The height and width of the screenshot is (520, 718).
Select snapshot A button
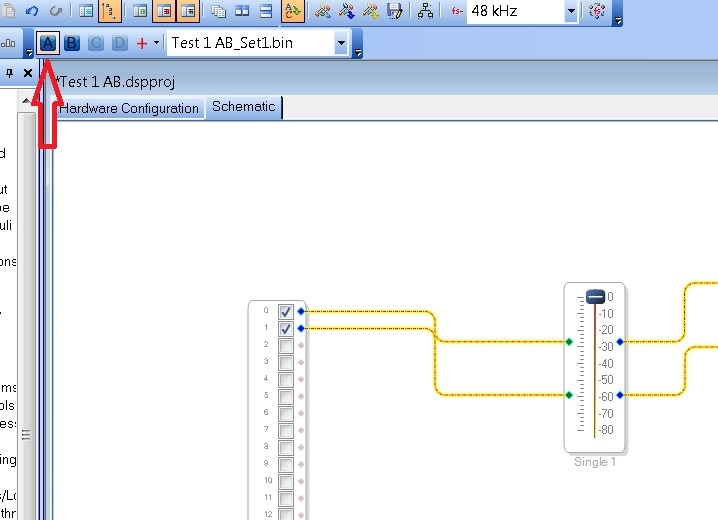(x=48, y=43)
